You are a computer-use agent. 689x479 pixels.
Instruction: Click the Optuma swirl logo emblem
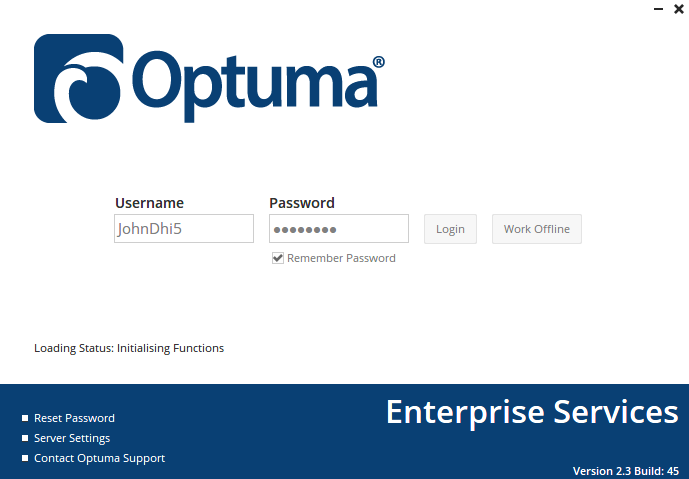(x=79, y=79)
